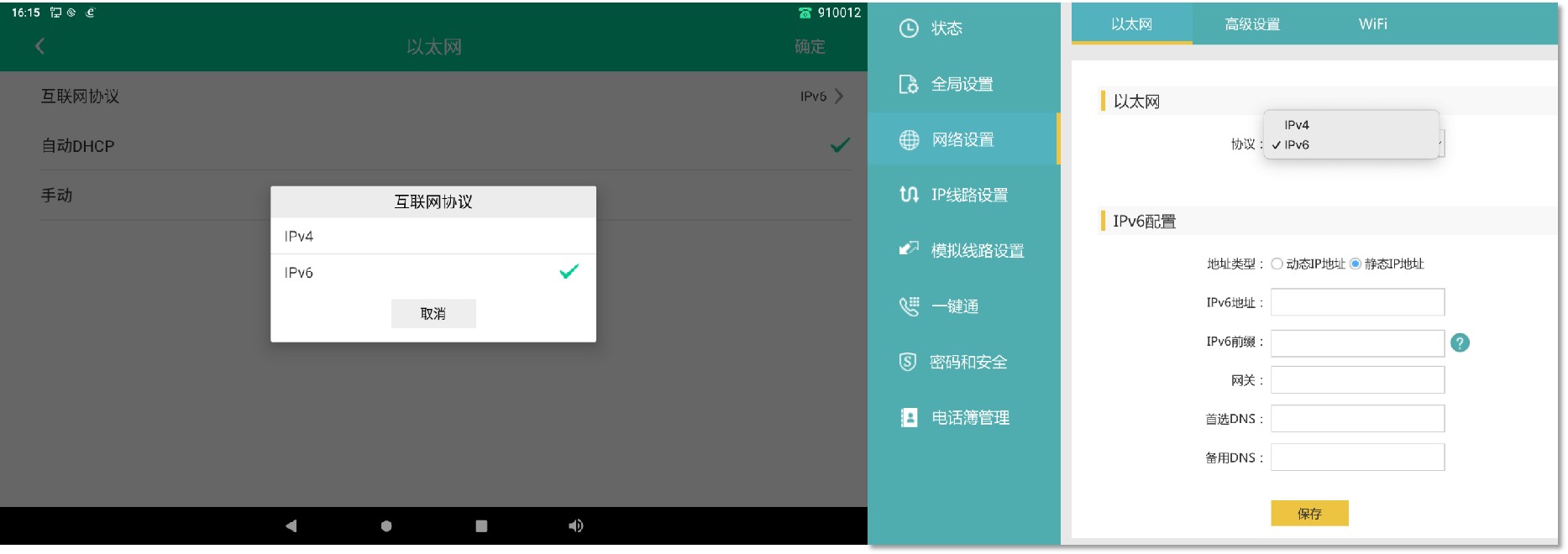
Task: Tap the Android back navigation triangle
Action: (x=291, y=526)
